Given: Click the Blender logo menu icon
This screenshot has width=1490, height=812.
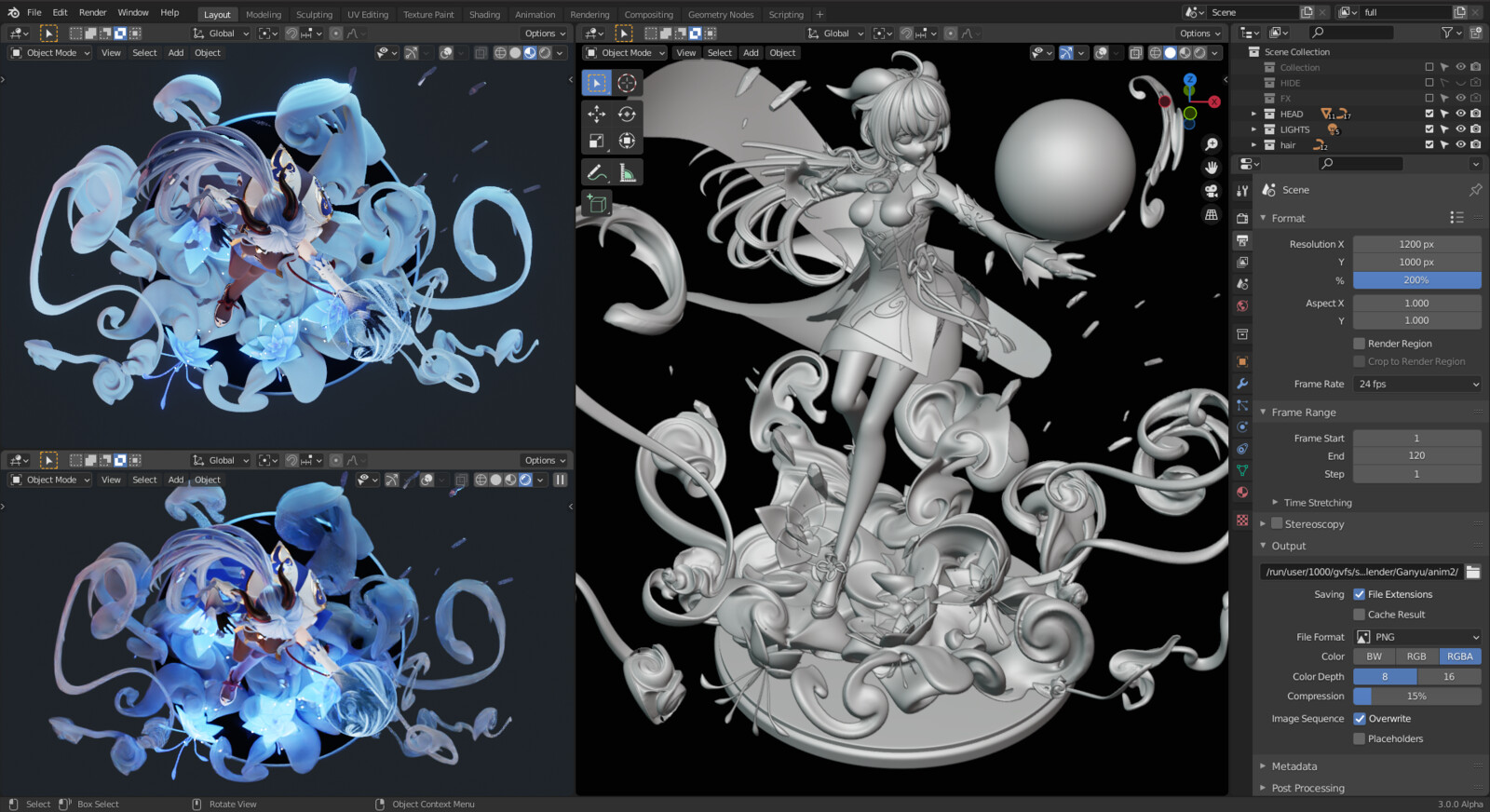Looking at the screenshot, I should pyautogui.click(x=13, y=12).
